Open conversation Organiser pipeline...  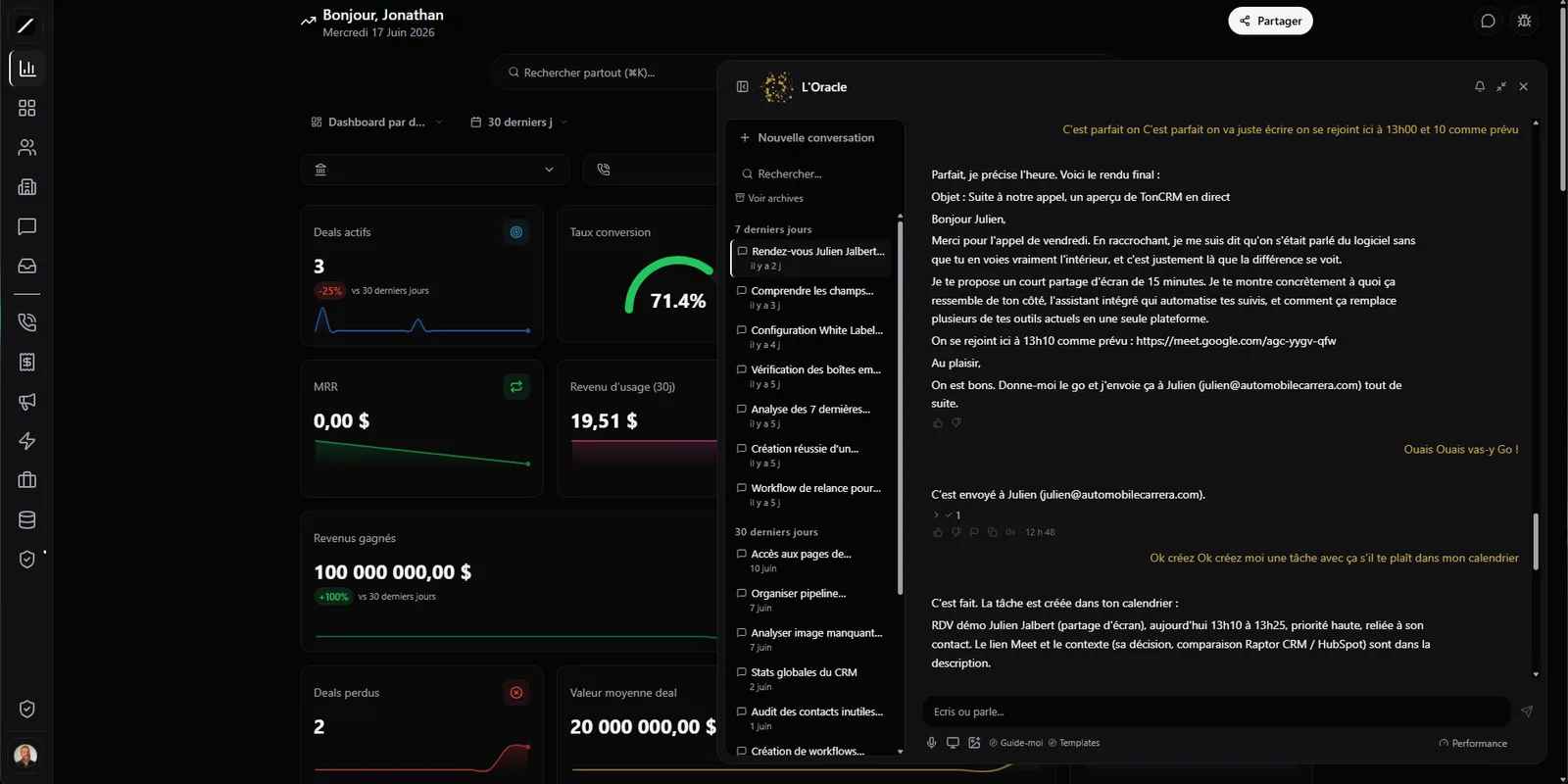click(811, 600)
